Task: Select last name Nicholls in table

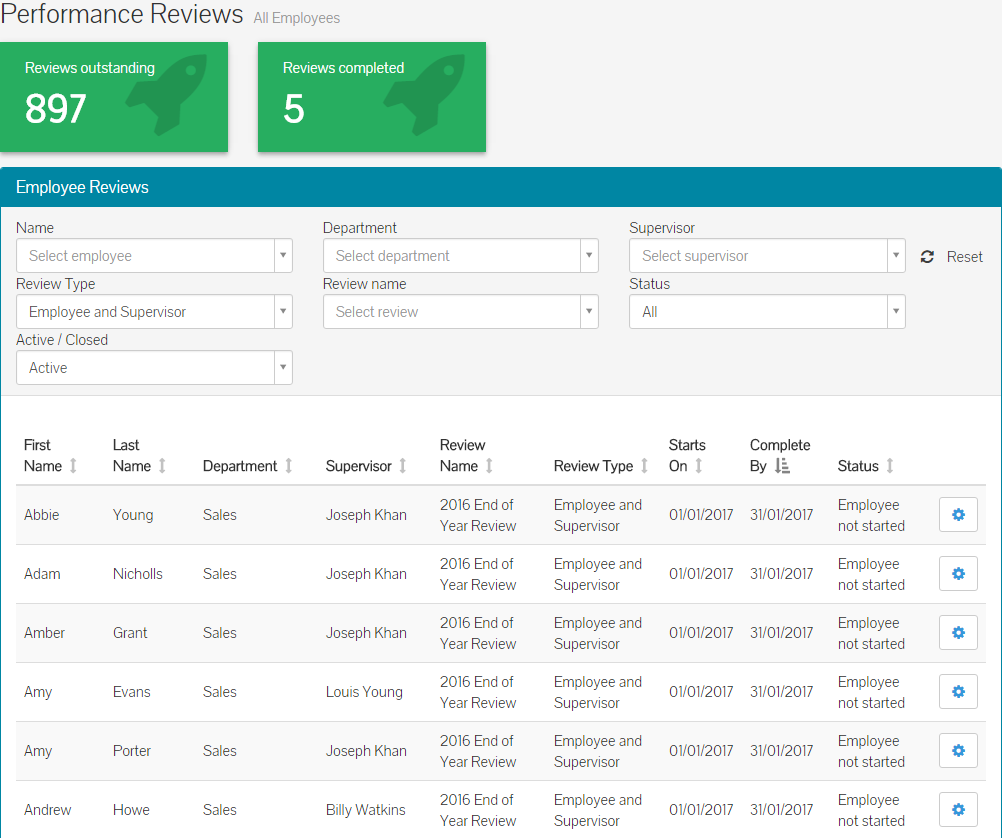Action: pos(137,573)
